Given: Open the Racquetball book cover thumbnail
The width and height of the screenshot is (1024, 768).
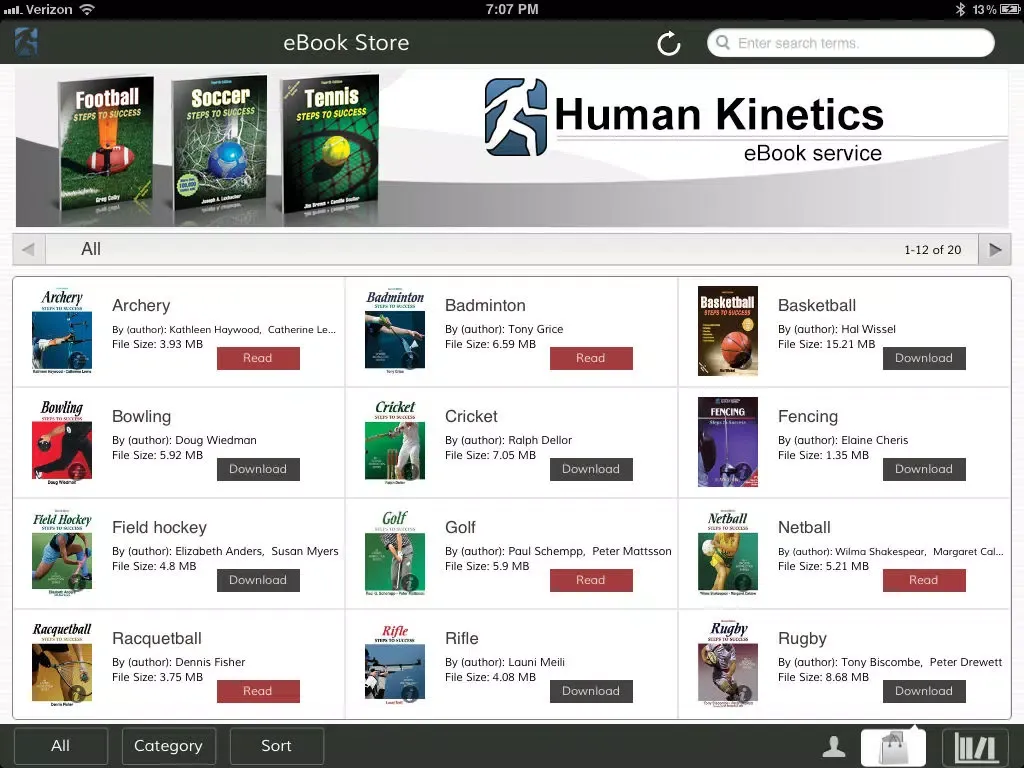Looking at the screenshot, I should (62, 664).
